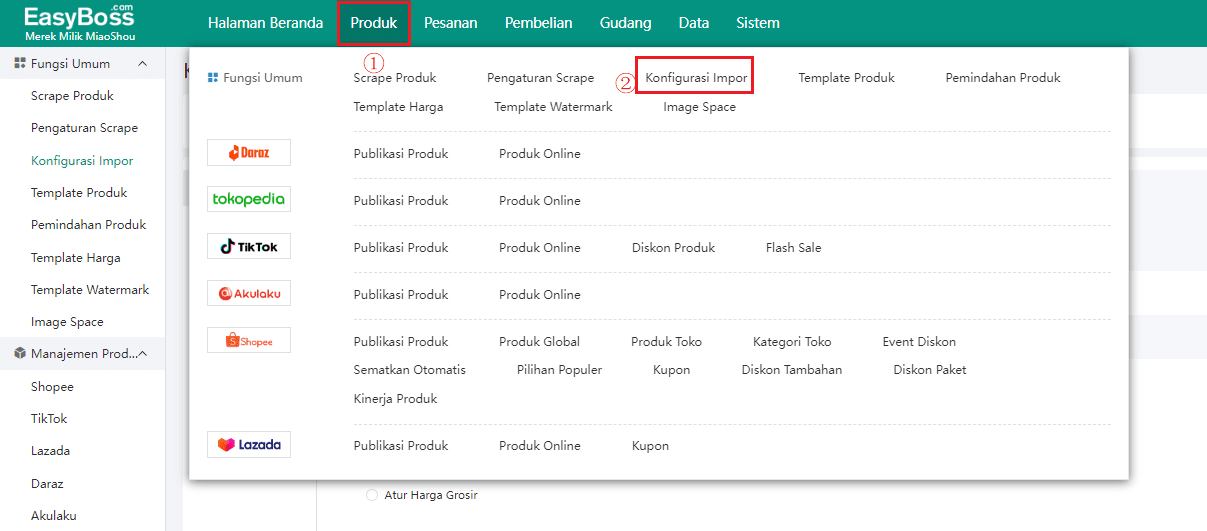This screenshot has width=1207, height=531.
Task: Open Flash Sale under TikTok
Action: click(x=793, y=248)
